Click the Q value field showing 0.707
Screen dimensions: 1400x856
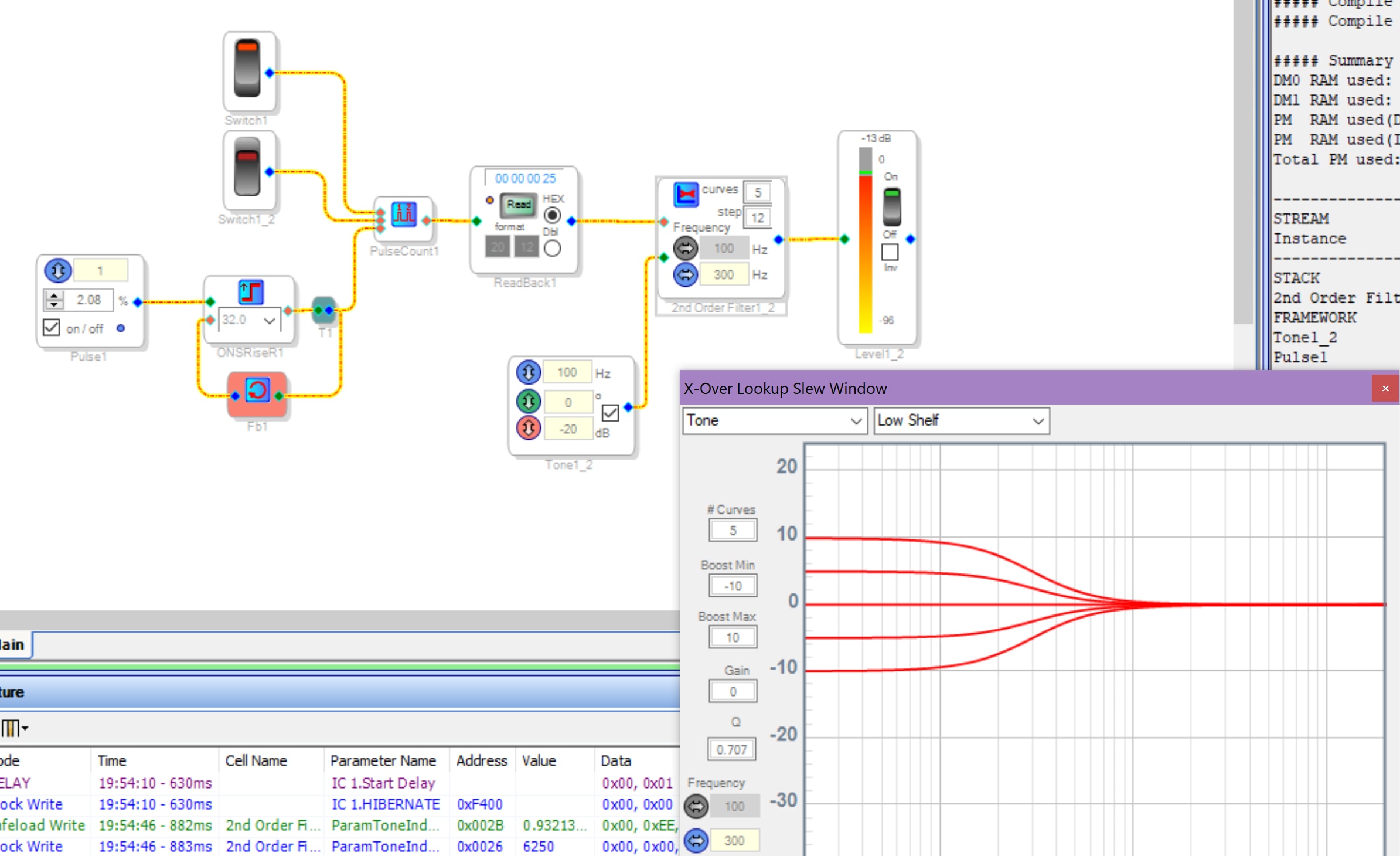(731, 749)
